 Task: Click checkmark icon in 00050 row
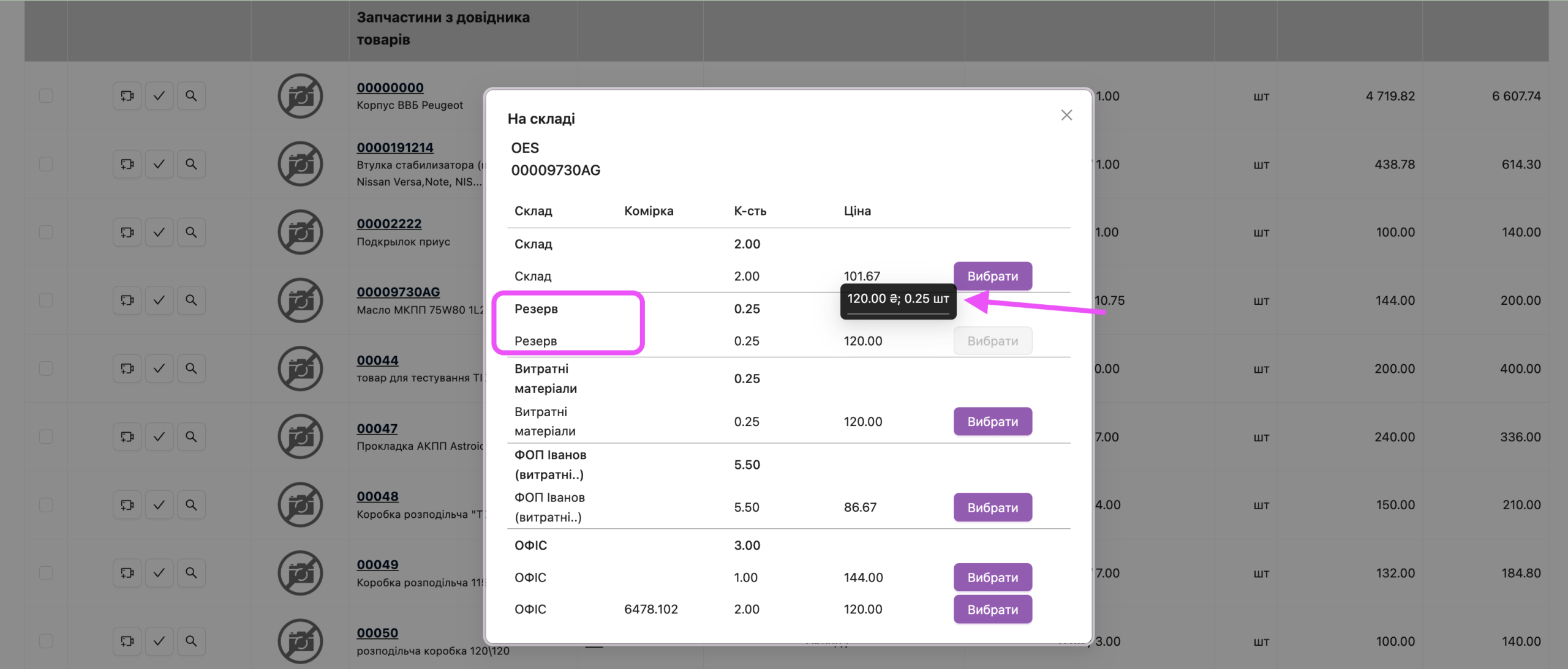(x=159, y=641)
